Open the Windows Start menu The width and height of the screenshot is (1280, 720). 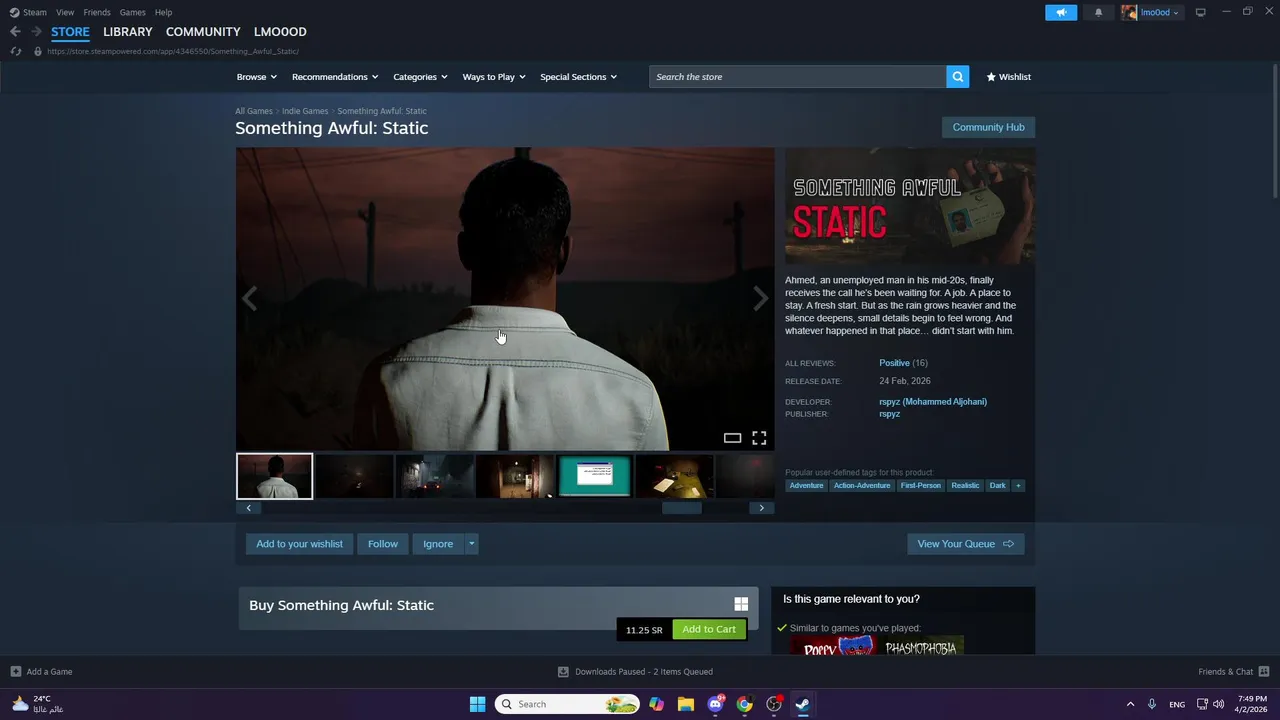coord(477,704)
